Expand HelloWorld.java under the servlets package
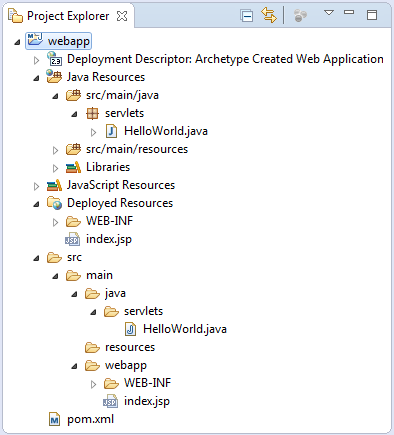Image resolution: width=394 pixels, height=435 pixels. pyautogui.click(x=93, y=132)
